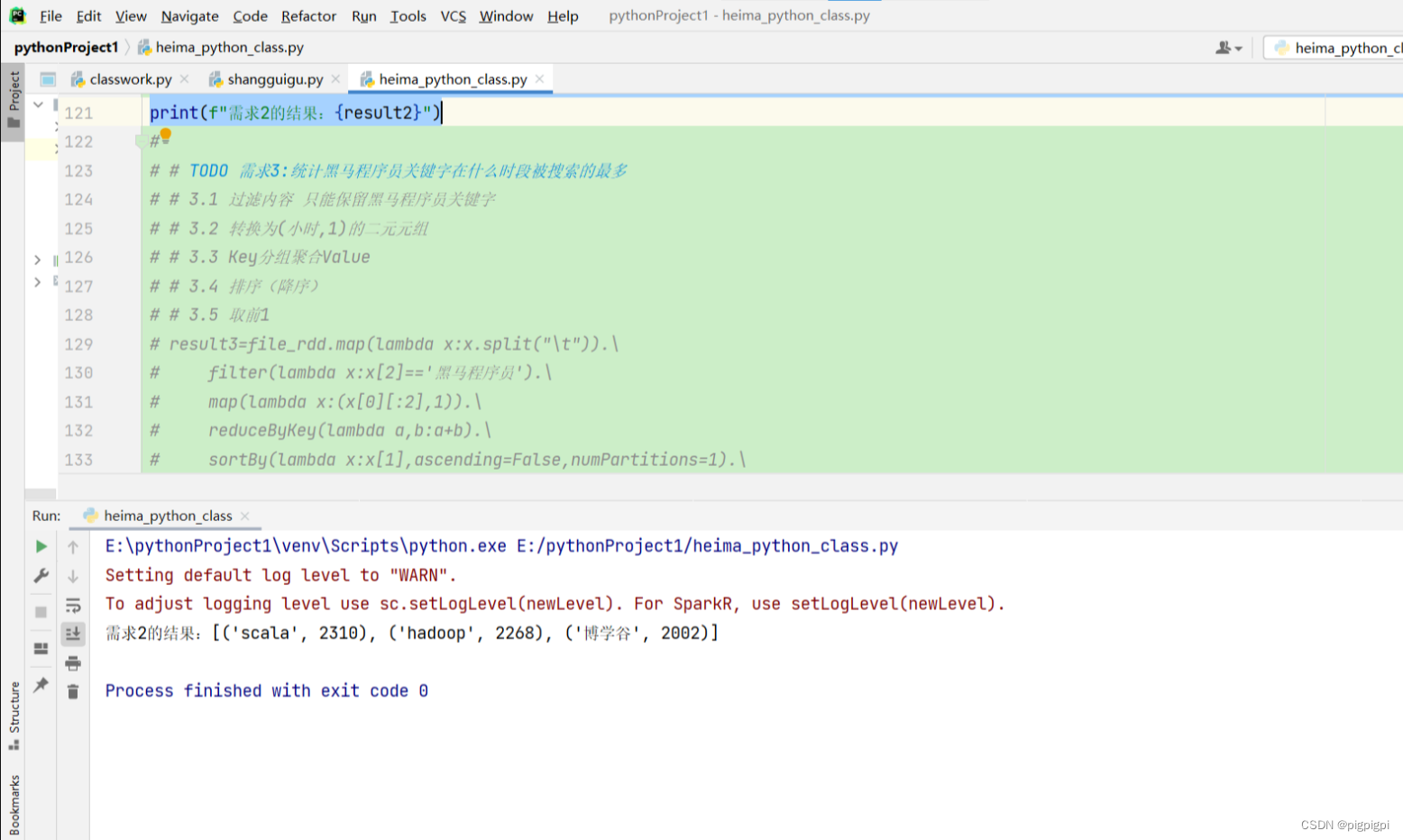Rerun heima_python_class with green play icon

click(41, 546)
